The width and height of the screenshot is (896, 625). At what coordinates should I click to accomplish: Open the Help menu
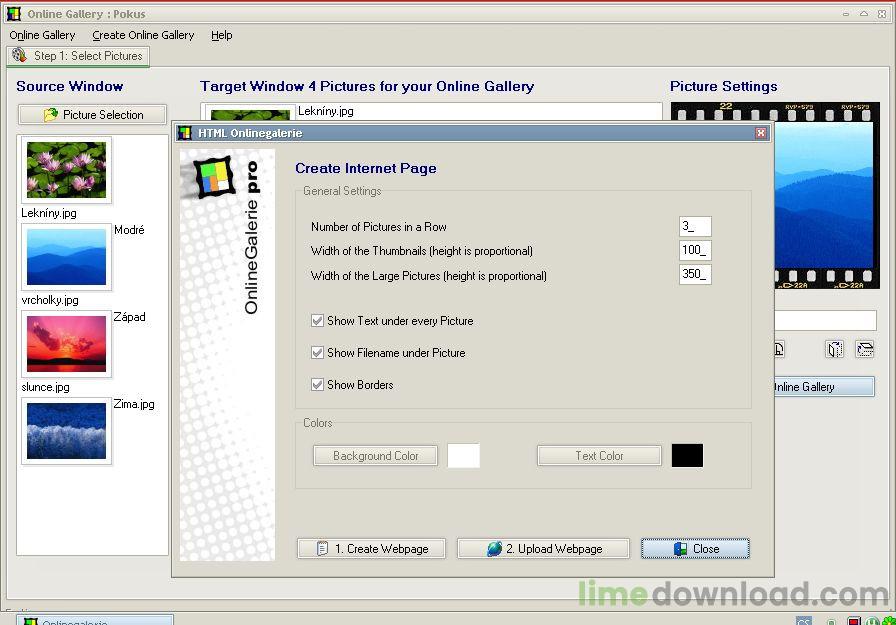click(x=221, y=35)
